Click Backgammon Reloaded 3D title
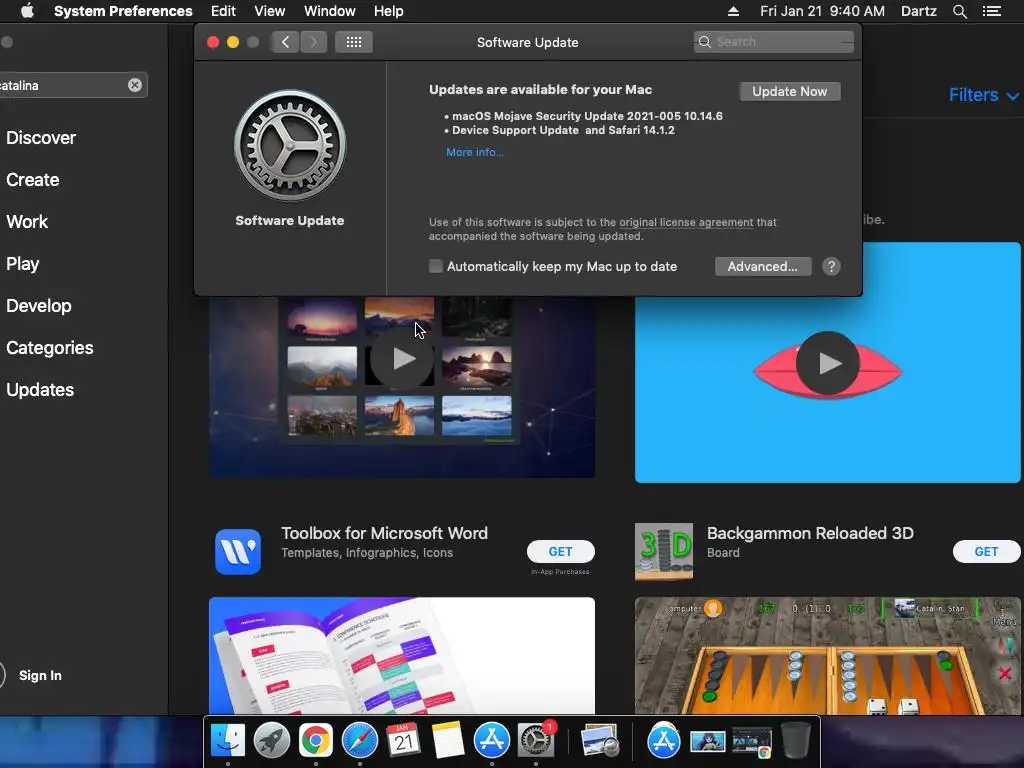1024x768 pixels. click(x=810, y=533)
